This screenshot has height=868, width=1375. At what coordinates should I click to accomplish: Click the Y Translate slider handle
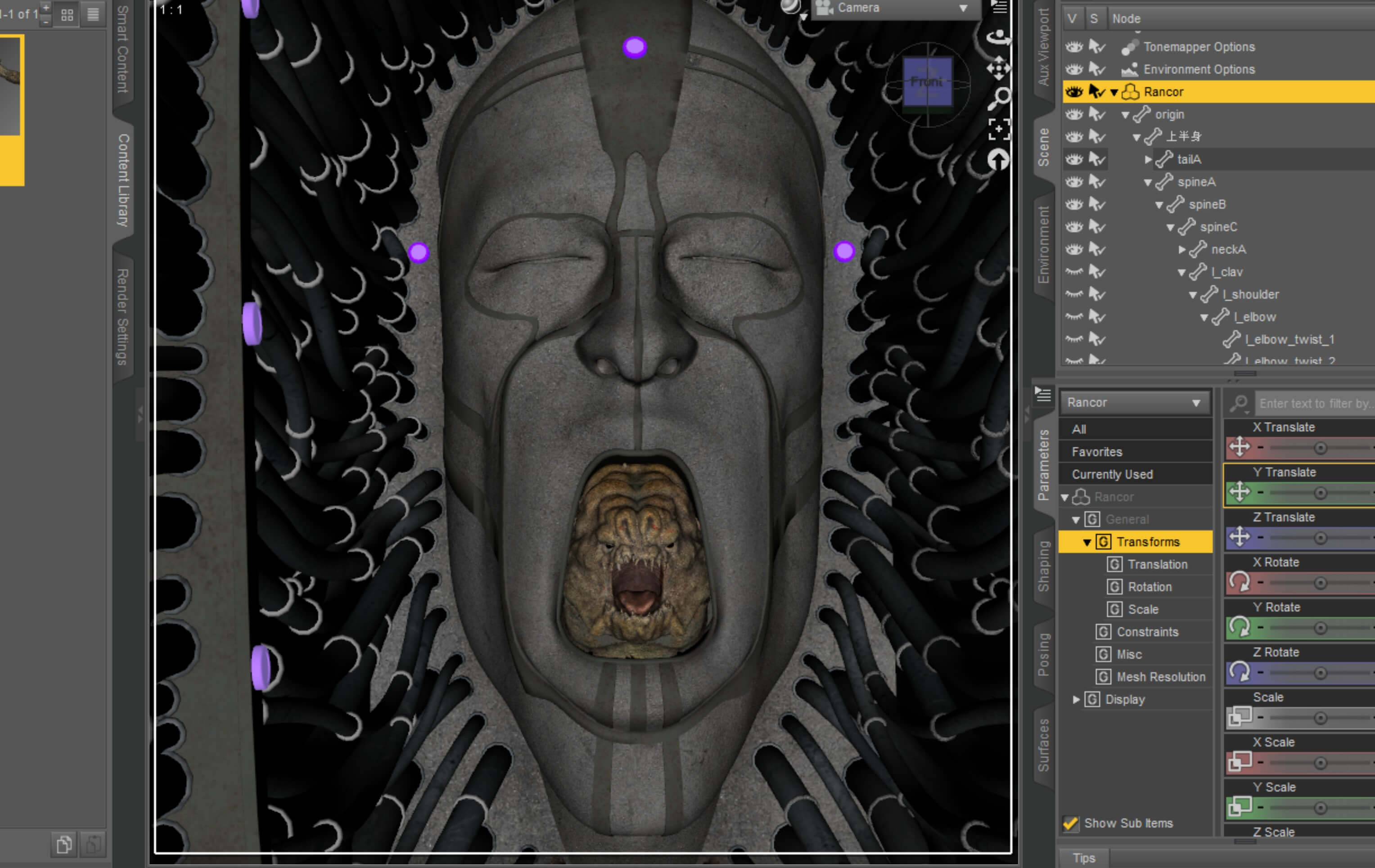point(1320,493)
